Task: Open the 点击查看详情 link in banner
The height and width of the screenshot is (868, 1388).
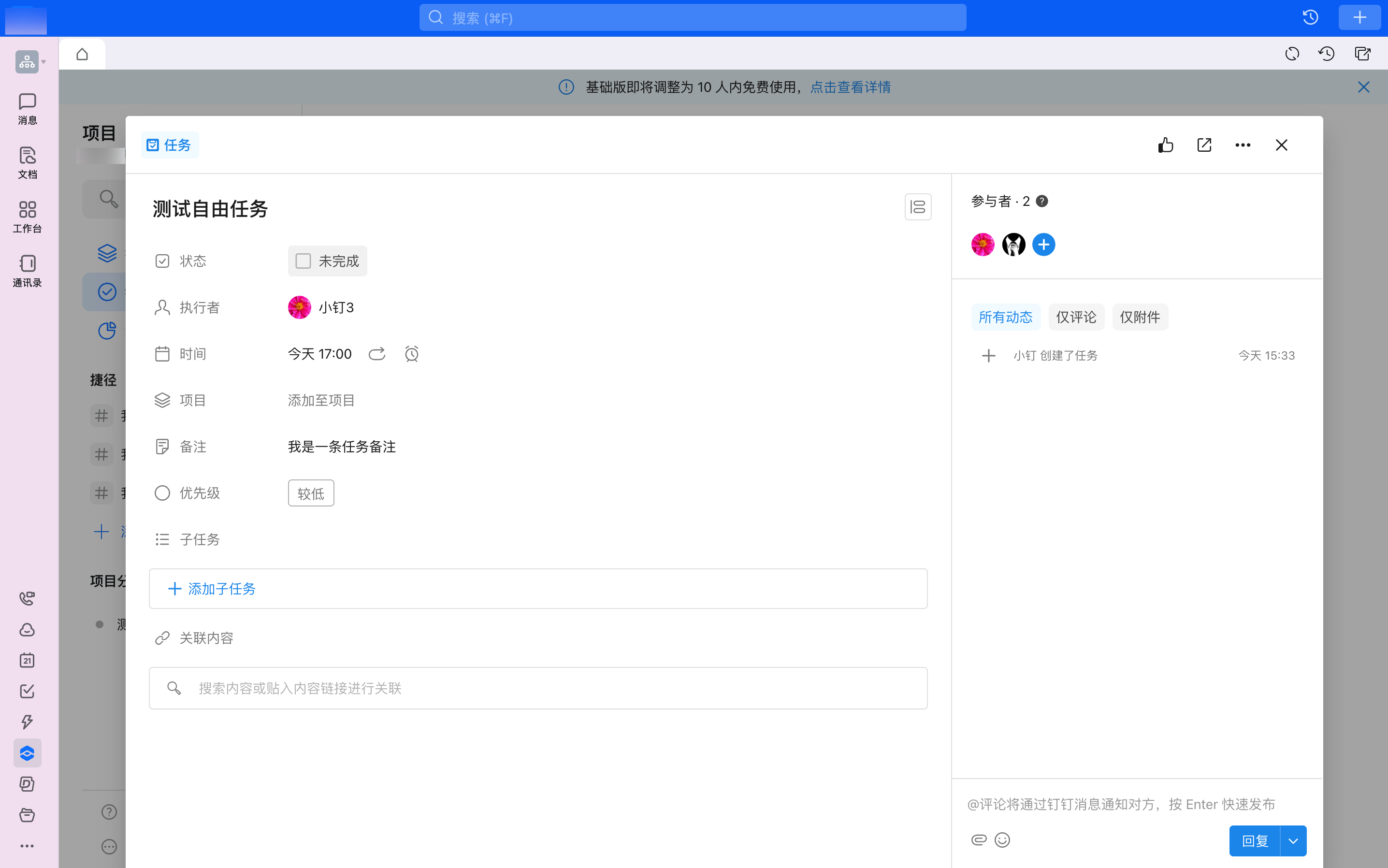Action: pyautogui.click(x=850, y=87)
